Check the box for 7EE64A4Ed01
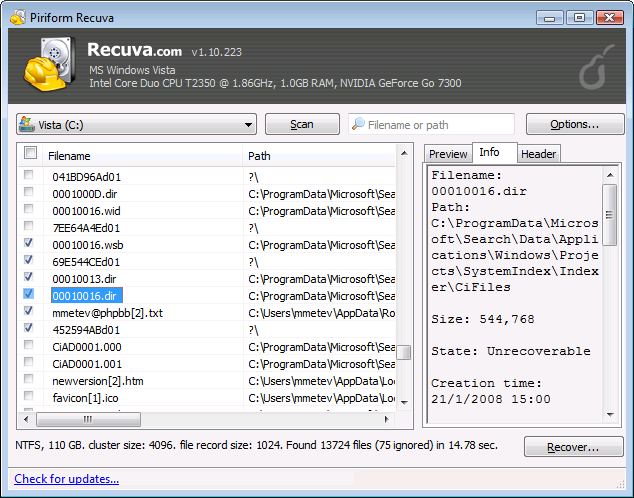This screenshot has height=498, width=634. point(28,226)
